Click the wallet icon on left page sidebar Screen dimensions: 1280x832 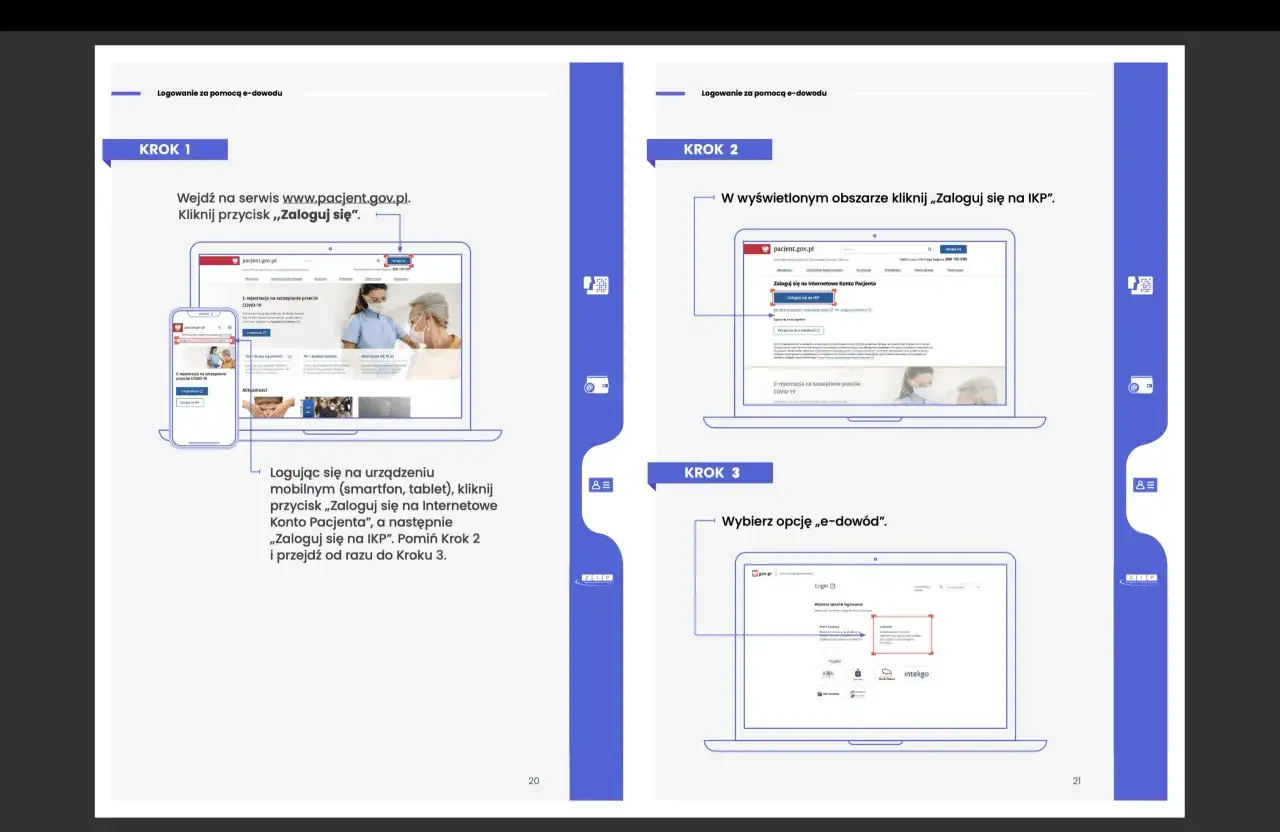(596, 386)
